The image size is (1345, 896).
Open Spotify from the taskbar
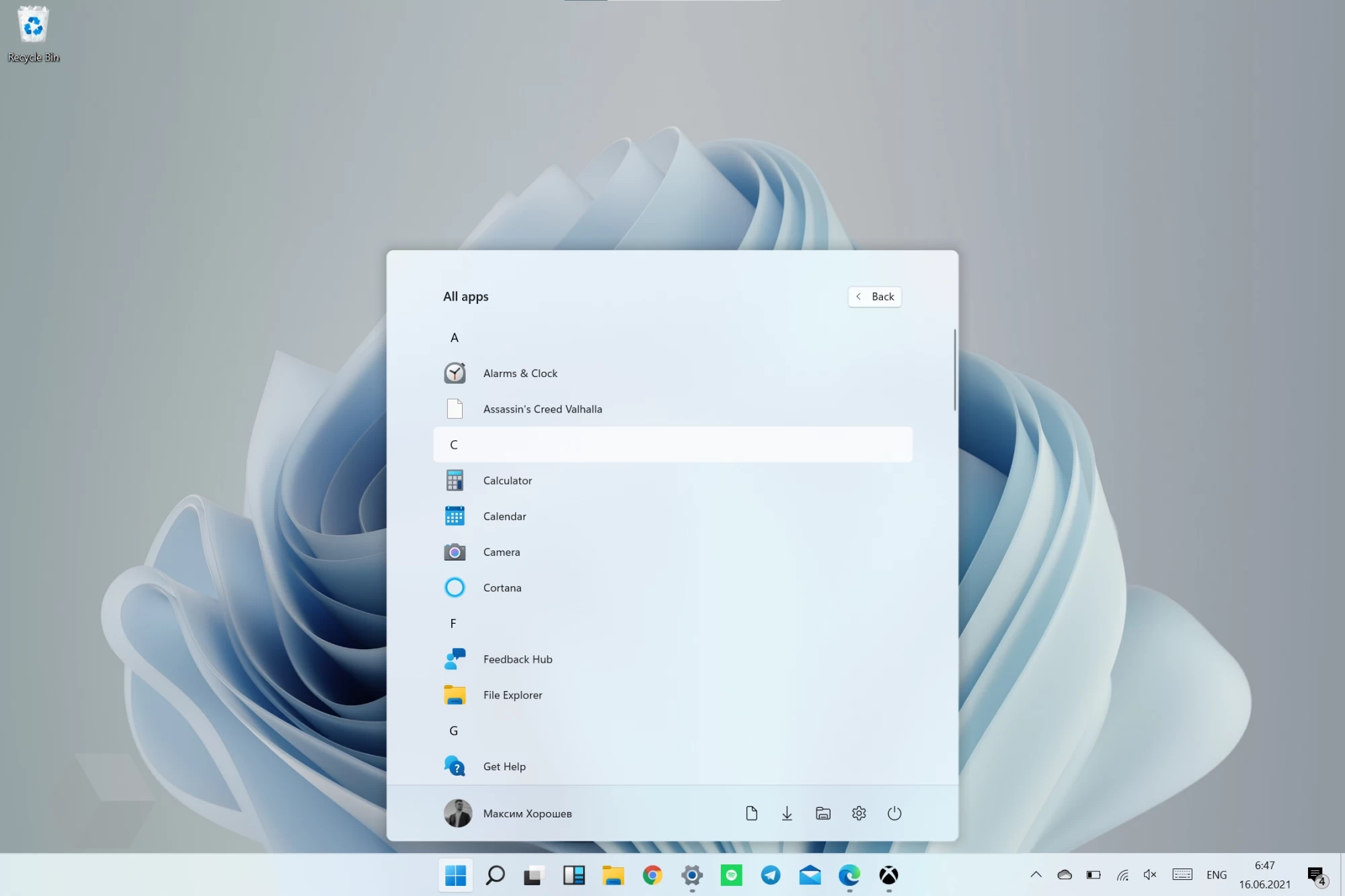coord(731,875)
